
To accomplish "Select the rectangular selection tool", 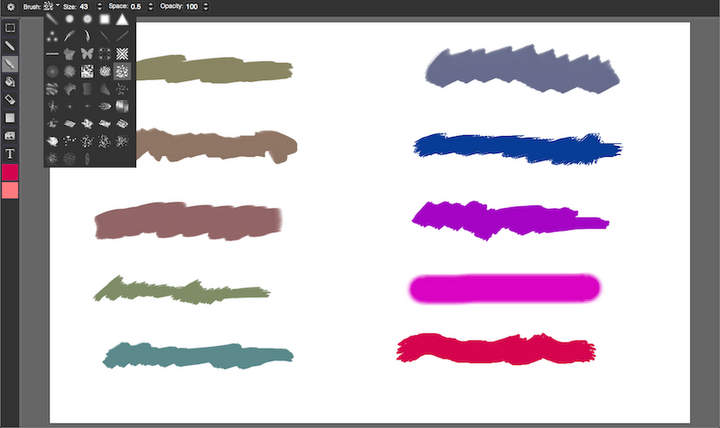I will (10, 28).
